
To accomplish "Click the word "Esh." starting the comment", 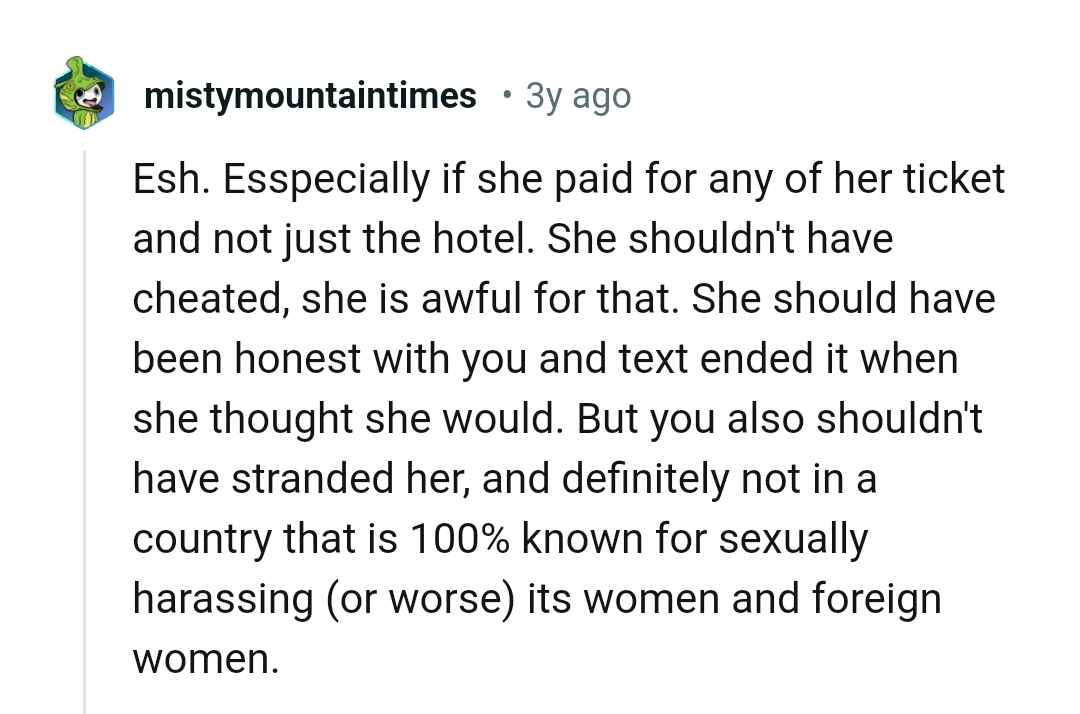I will click(169, 180).
